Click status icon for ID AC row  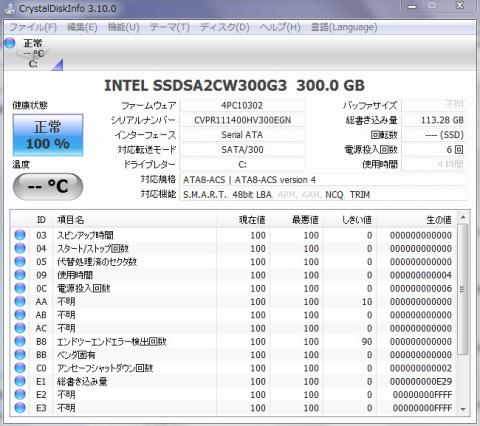[20, 328]
